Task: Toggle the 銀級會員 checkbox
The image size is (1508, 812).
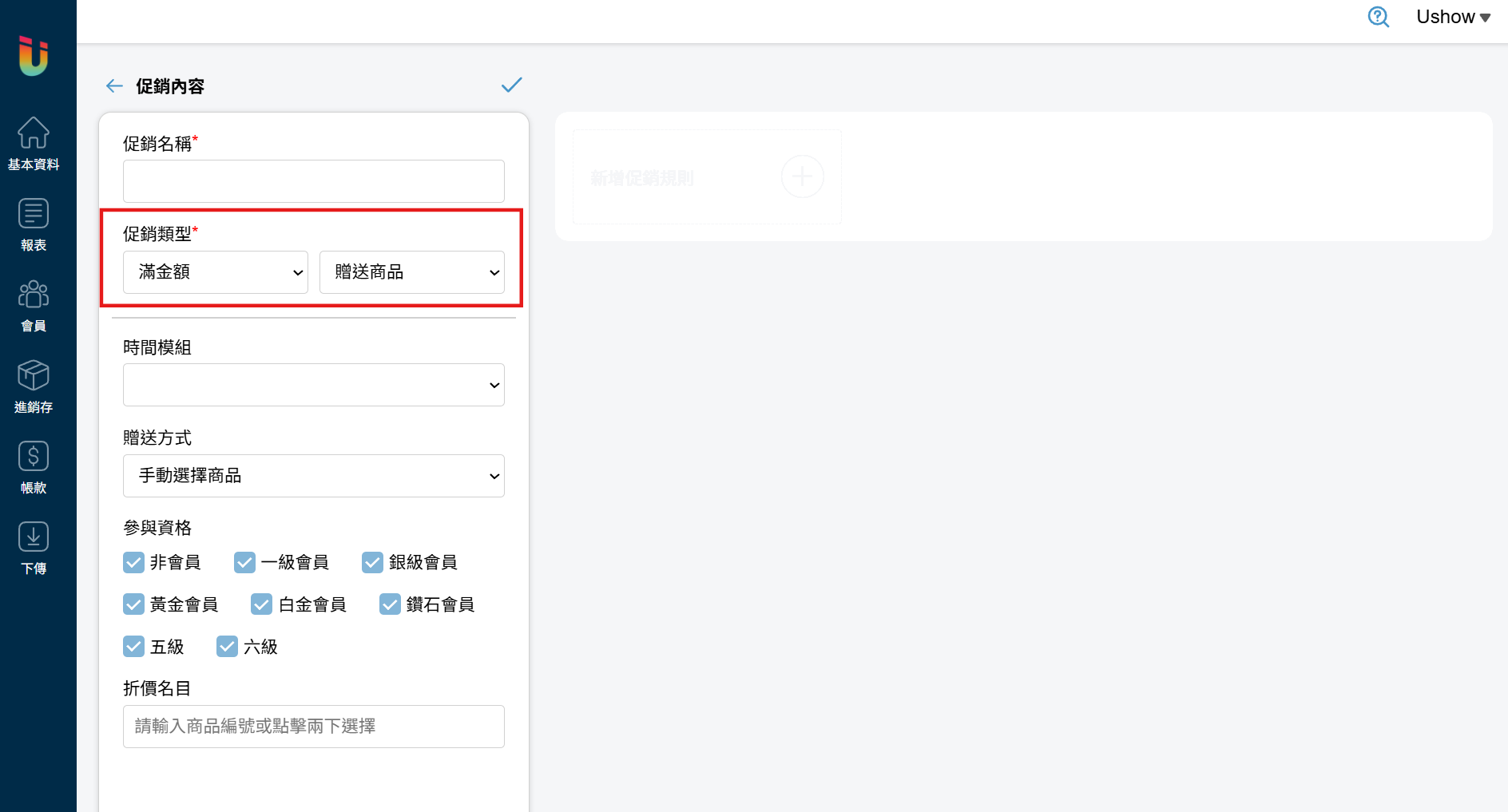Action: click(x=372, y=562)
